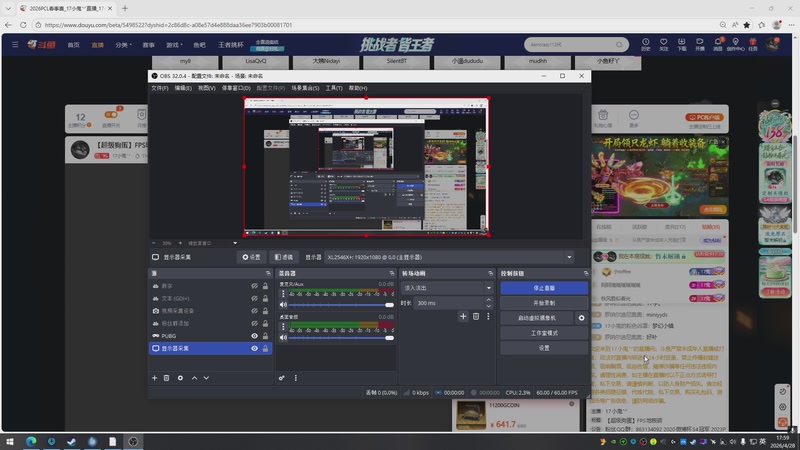Open 设置 button in controls dock

(544, 348)
